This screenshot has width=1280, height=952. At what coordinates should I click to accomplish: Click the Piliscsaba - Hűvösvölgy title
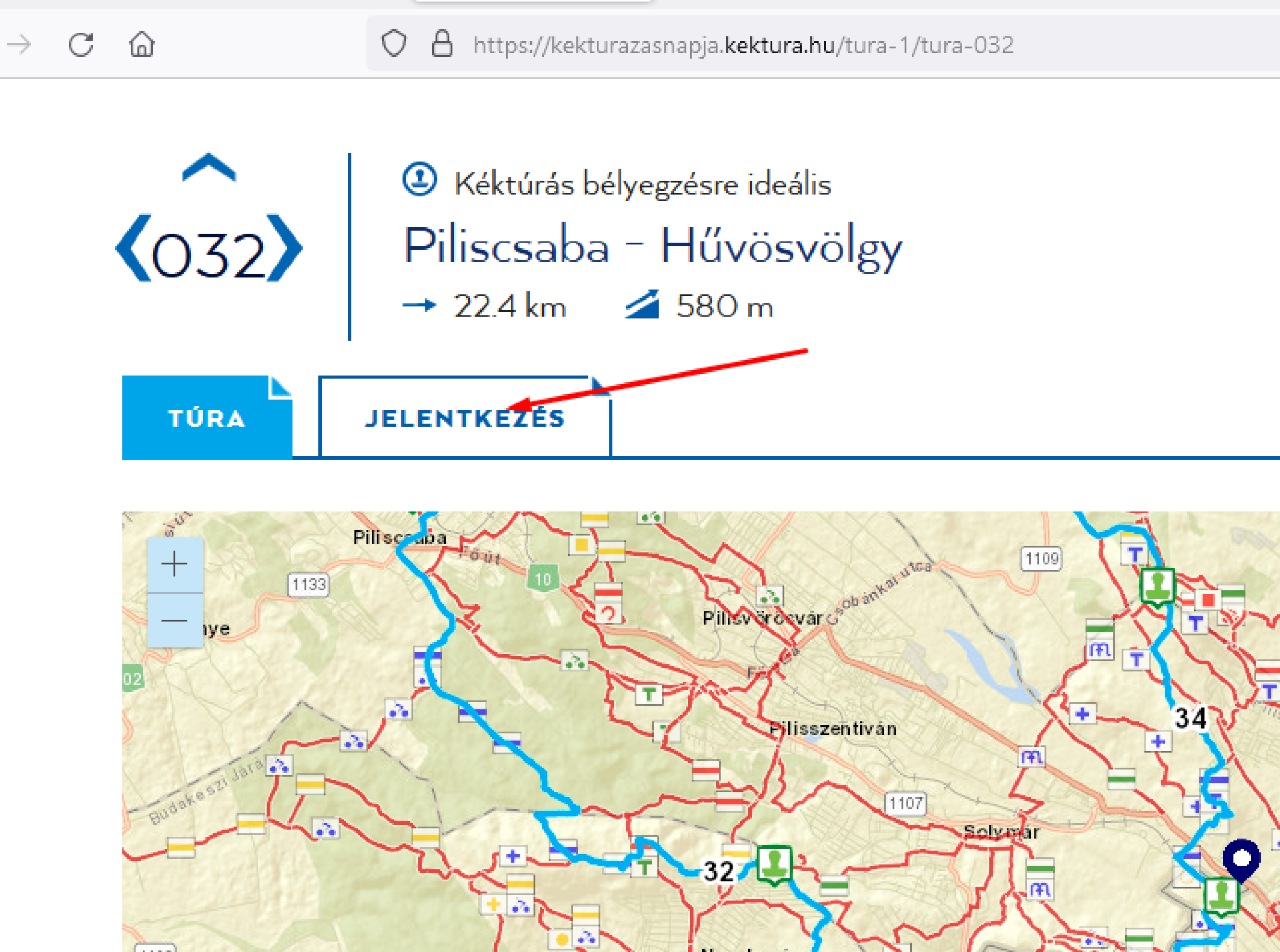(x=652, y=247)
